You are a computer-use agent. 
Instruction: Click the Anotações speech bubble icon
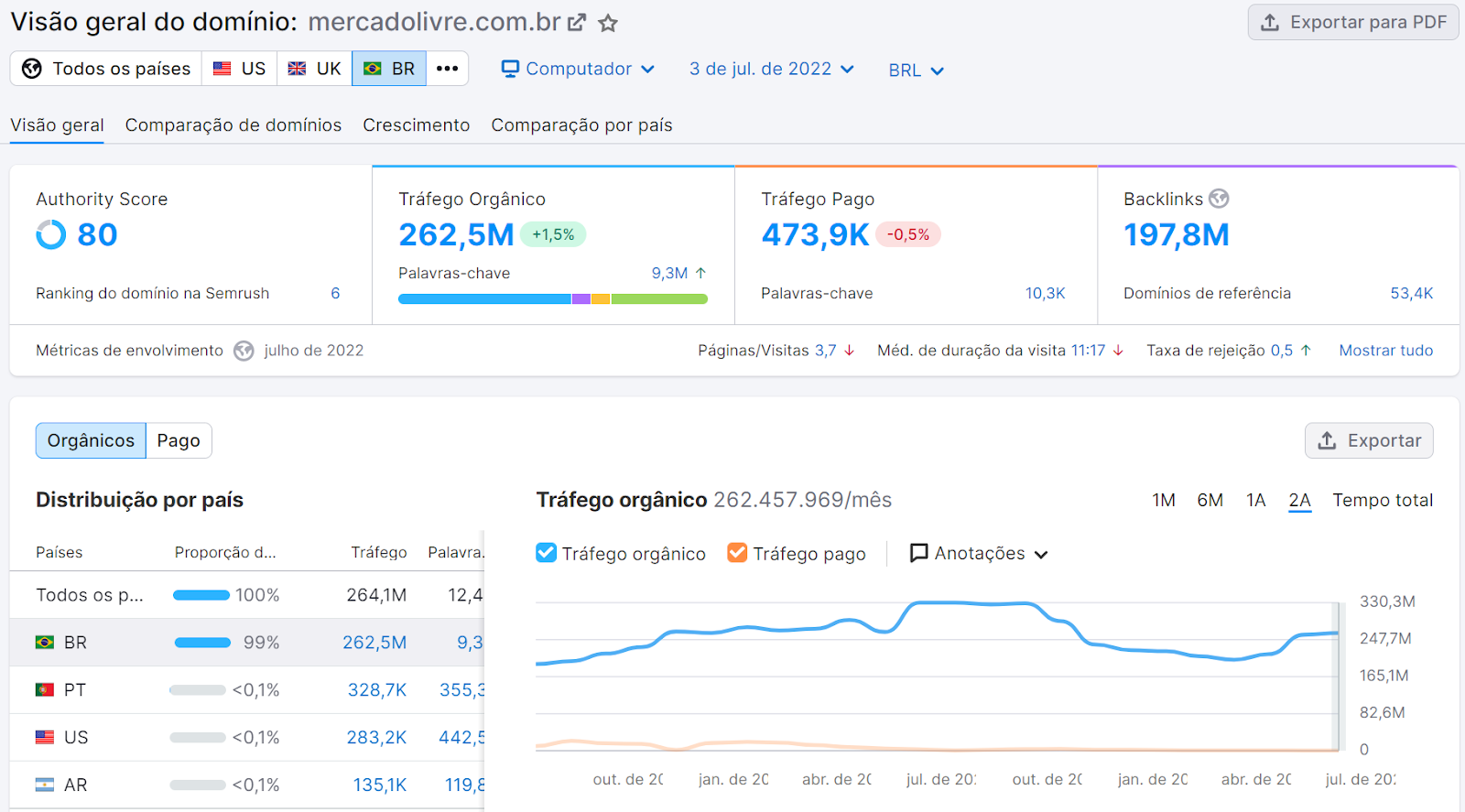(918, 553)
